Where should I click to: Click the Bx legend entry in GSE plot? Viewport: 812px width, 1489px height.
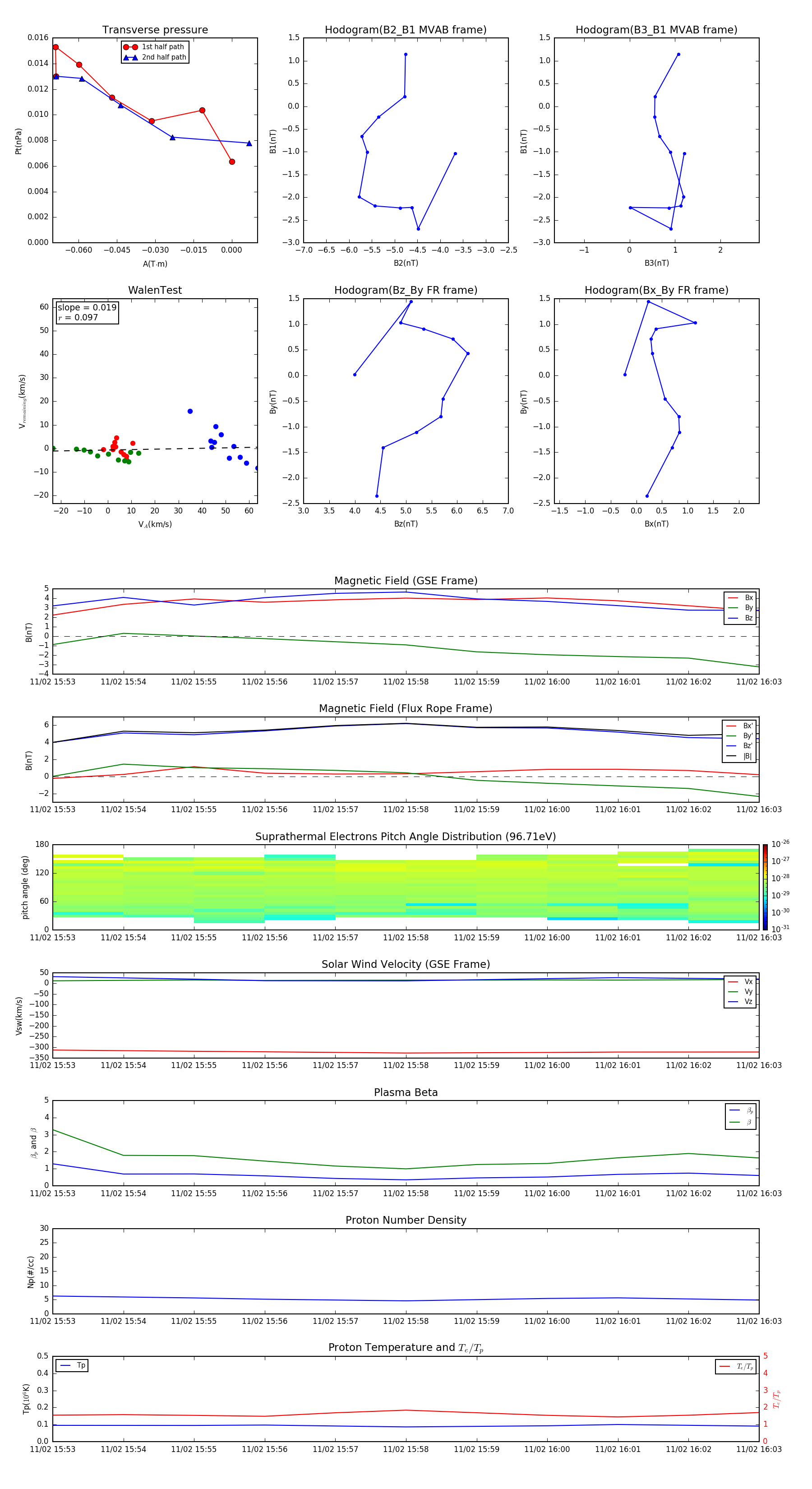tap(740, 598)
